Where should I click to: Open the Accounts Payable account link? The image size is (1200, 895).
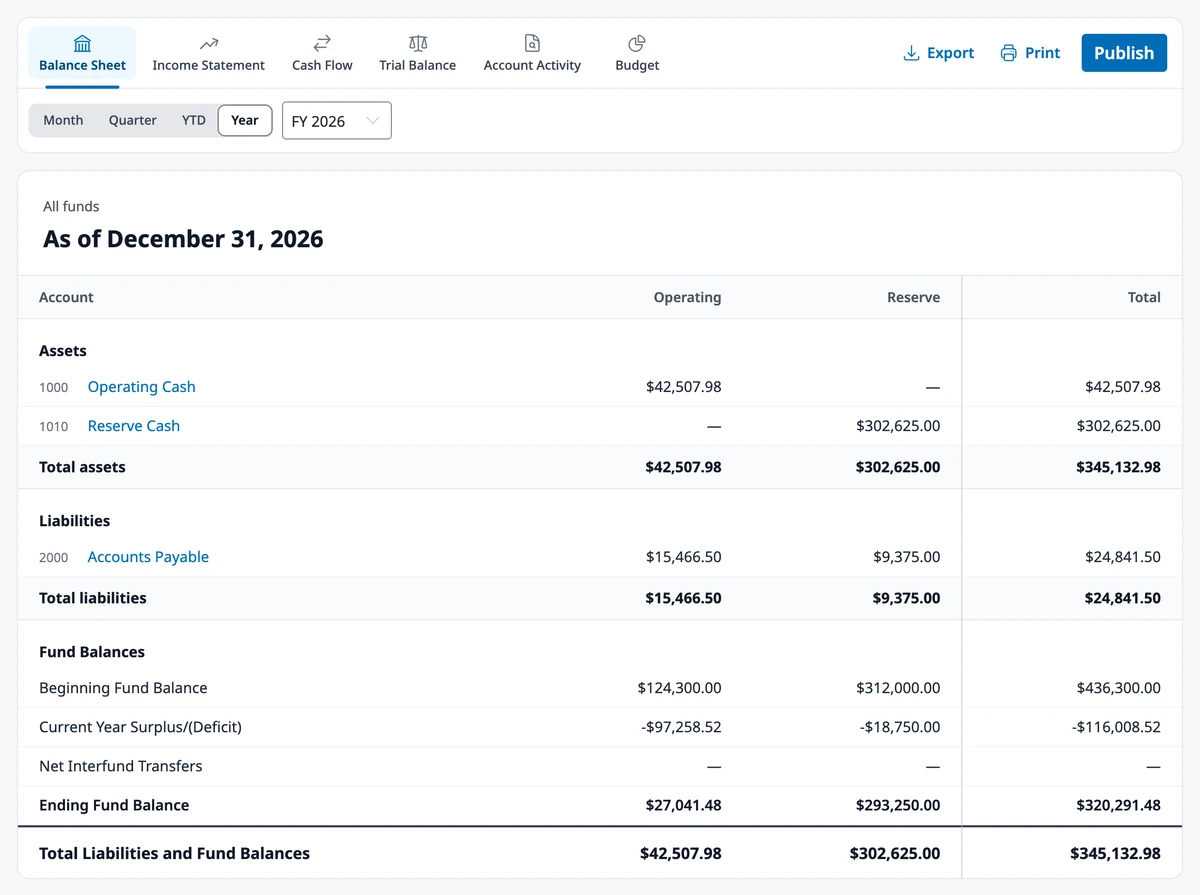point(148,557)
